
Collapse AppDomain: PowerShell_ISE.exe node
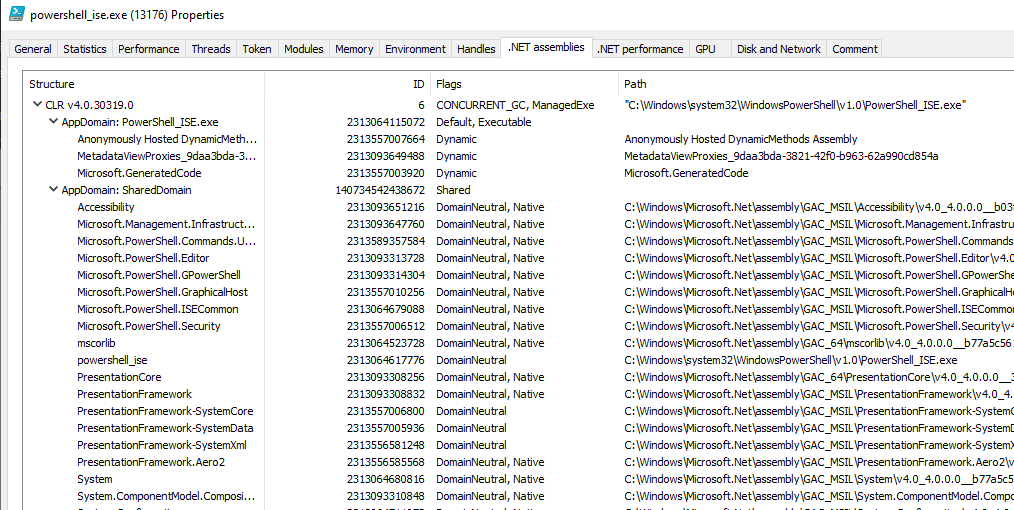click(53, 122)
